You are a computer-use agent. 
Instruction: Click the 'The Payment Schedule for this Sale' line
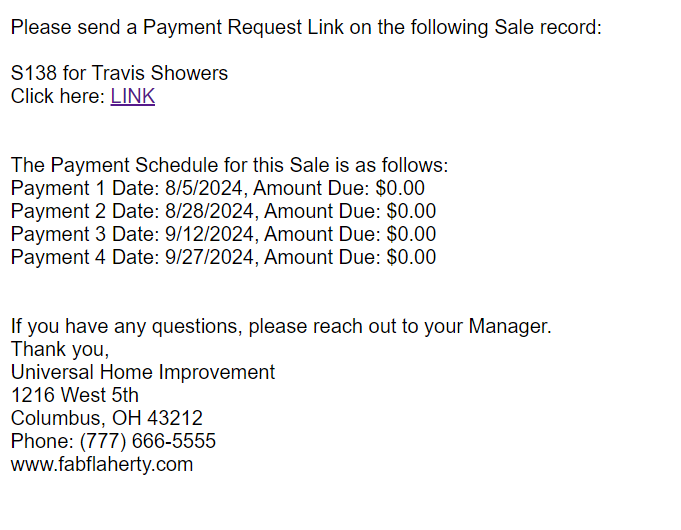229,165
